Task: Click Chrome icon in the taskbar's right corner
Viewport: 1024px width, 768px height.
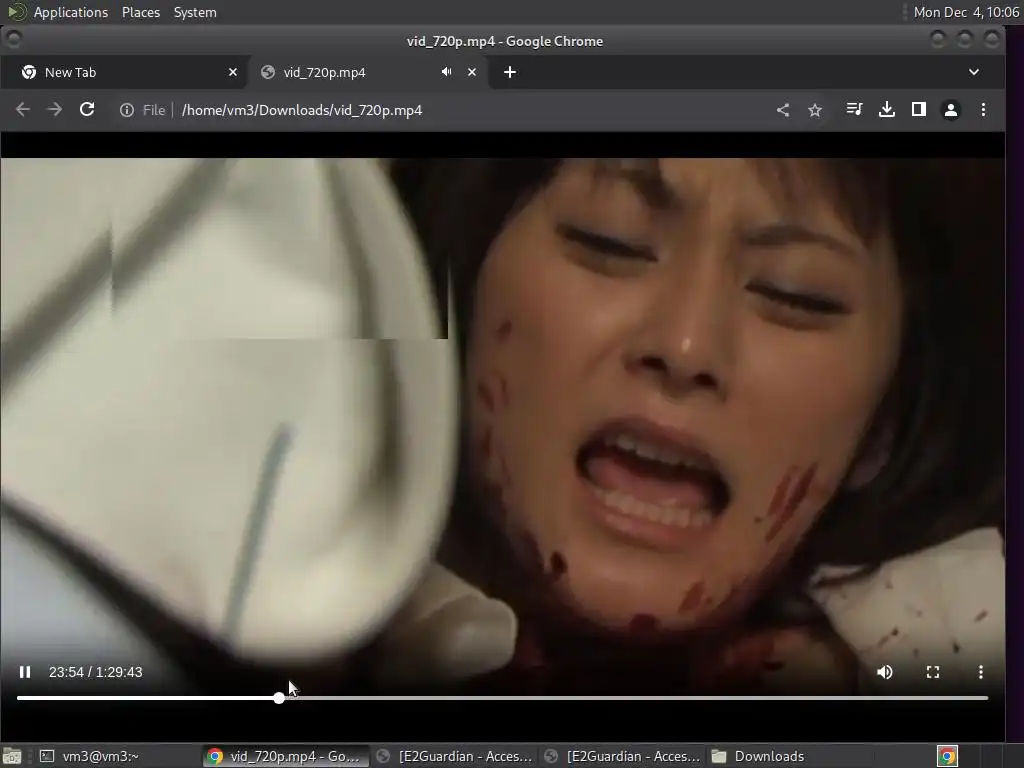Action: pyautogui.click(x=947, y=756)
